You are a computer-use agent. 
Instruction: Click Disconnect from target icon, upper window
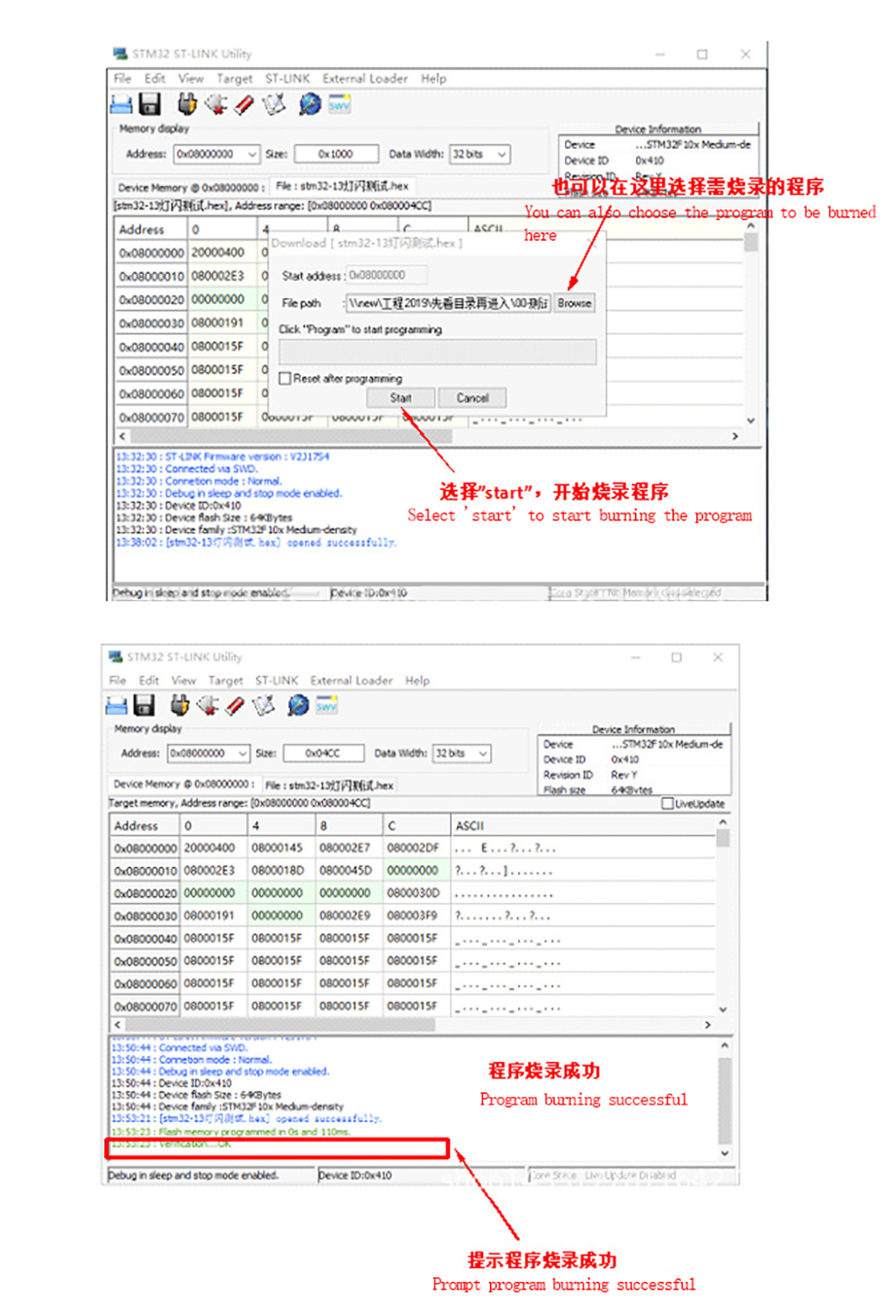(216, 104)
